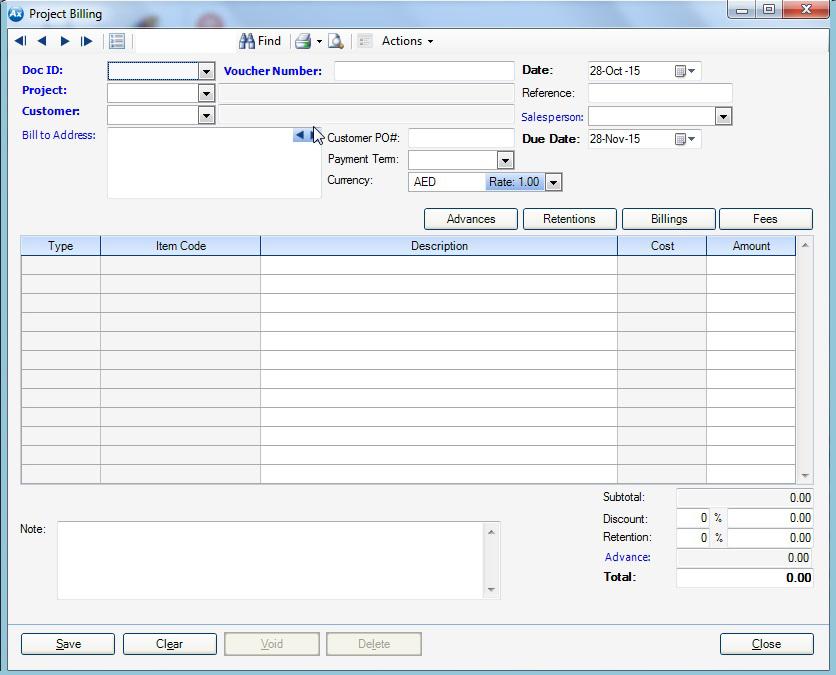Click the Voucher Number field

424,71
